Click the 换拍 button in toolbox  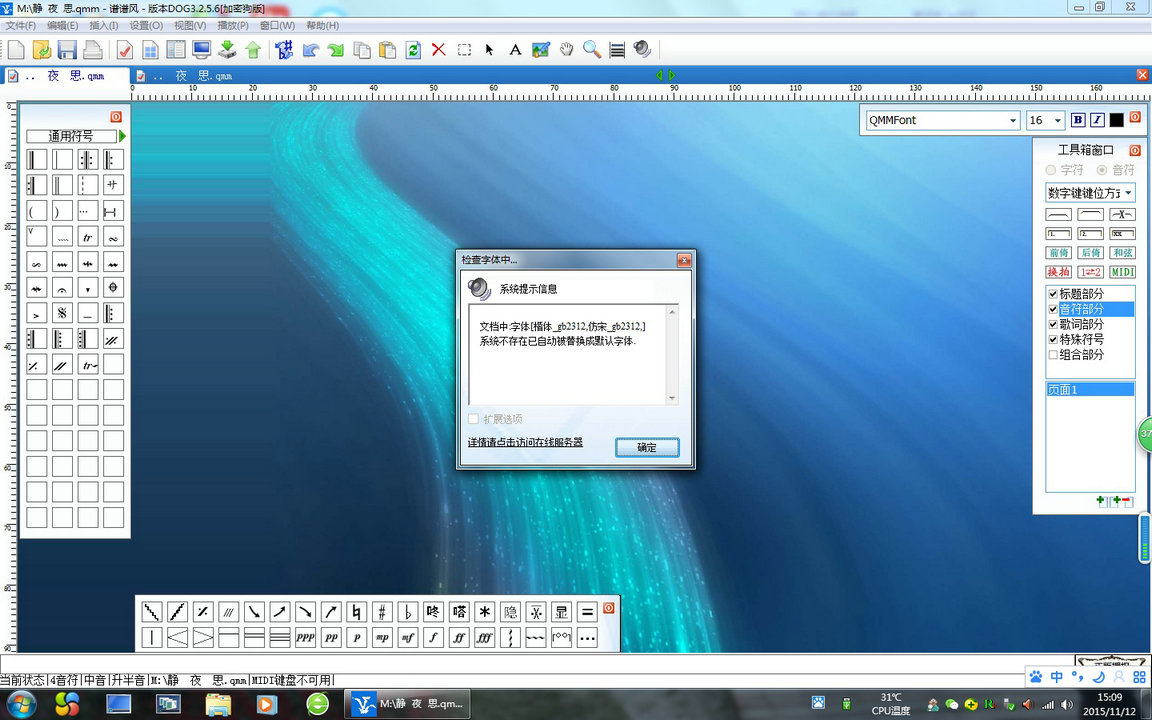pyautogui.click(x=1059, y=272)
